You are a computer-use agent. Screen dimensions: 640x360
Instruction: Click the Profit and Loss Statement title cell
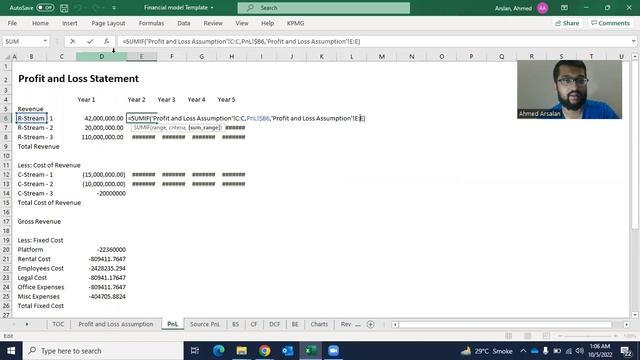coord(78,78)
